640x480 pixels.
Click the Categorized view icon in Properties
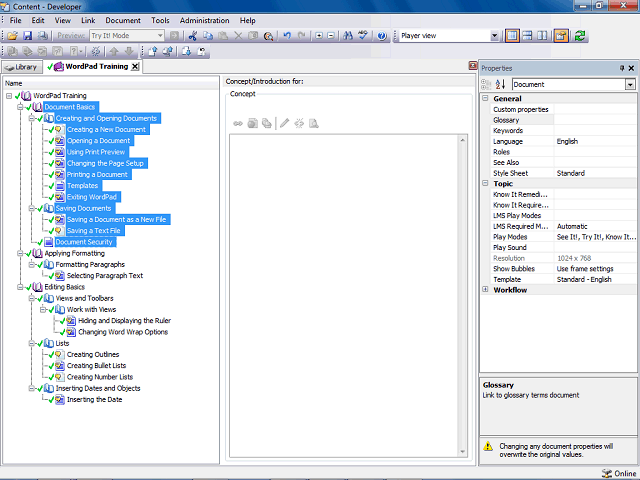click(x=486, y=84)
